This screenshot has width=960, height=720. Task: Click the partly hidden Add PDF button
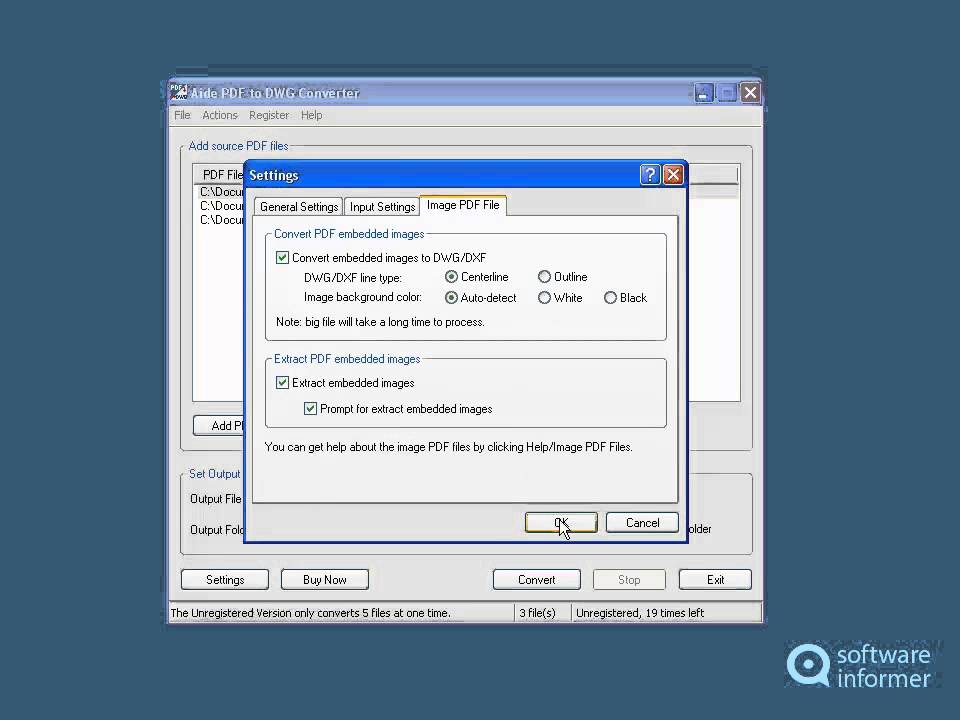click(x=219, y=426)
